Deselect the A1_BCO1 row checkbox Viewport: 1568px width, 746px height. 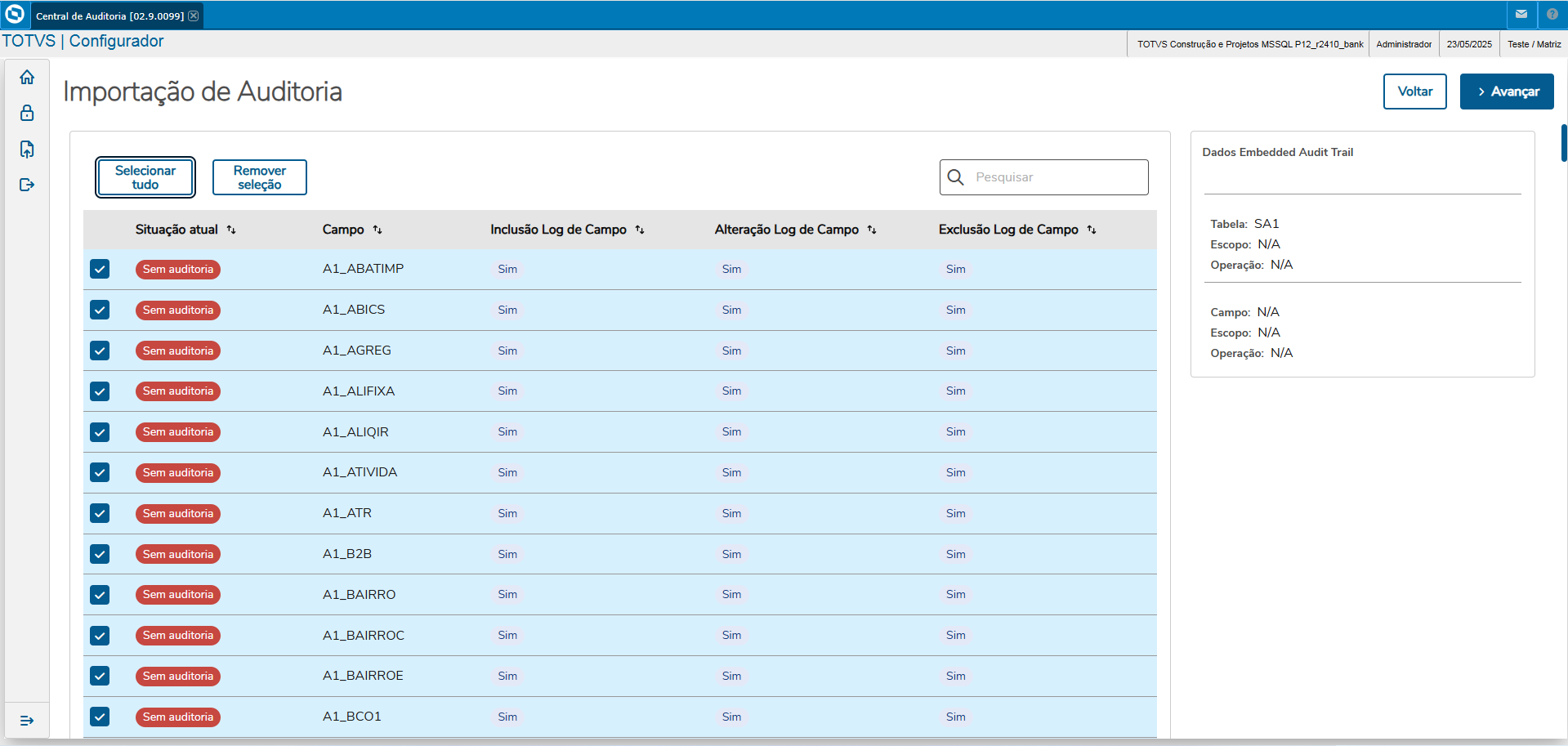click(x=99, y=717)
